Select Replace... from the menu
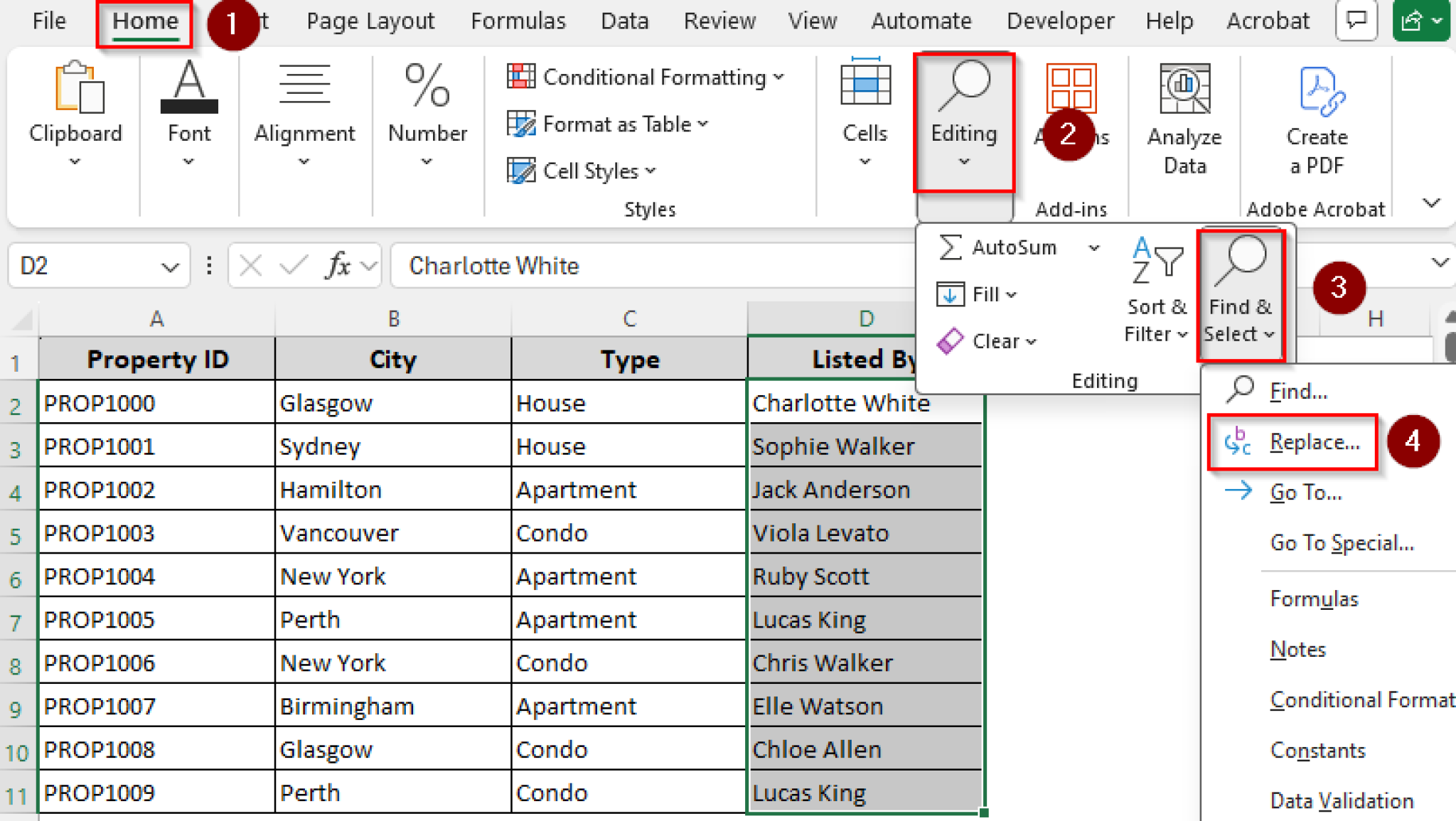 point(1315,441)
